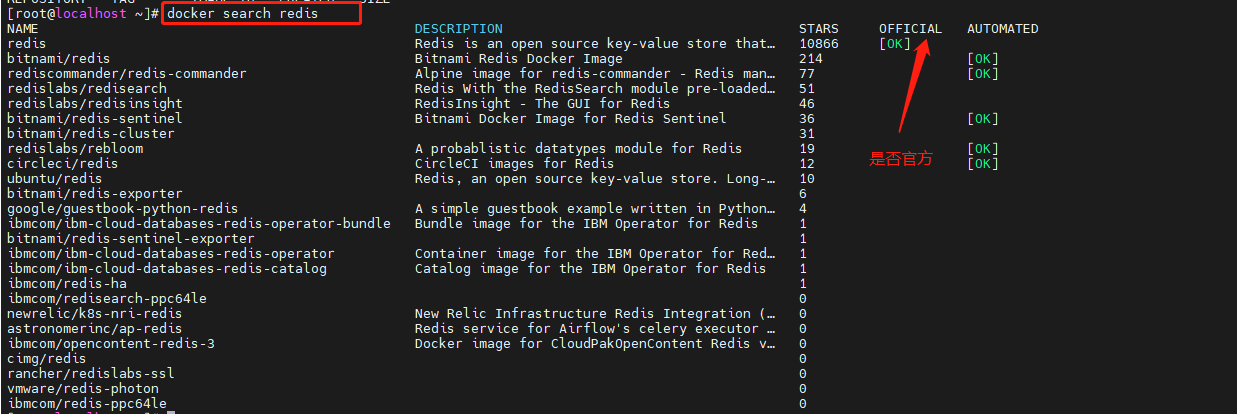The width and height of the screenshot is (1237, 414).
Task: Click the NAME column header
Action: click(x=22, y=29)
